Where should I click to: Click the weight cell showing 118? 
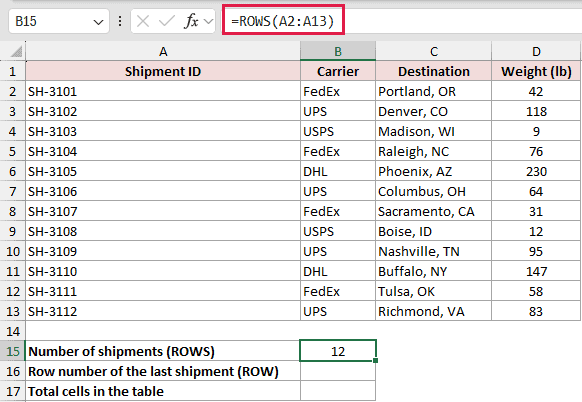point(536,111)
